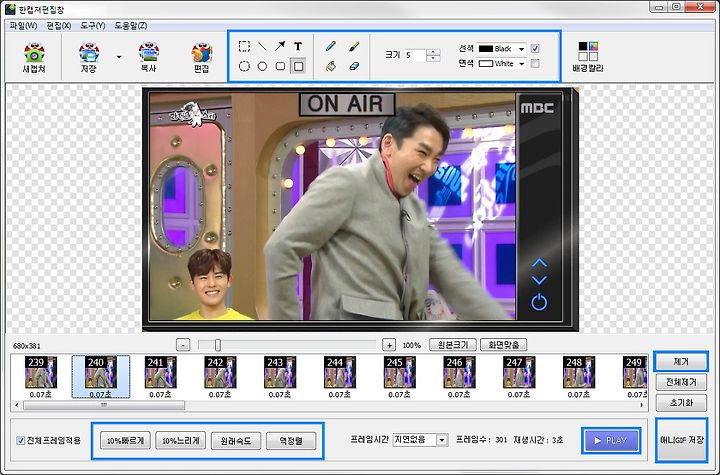Click the frame strip scroll left arrow
This screenshot has width=720, height=475.
pos(17,405)
